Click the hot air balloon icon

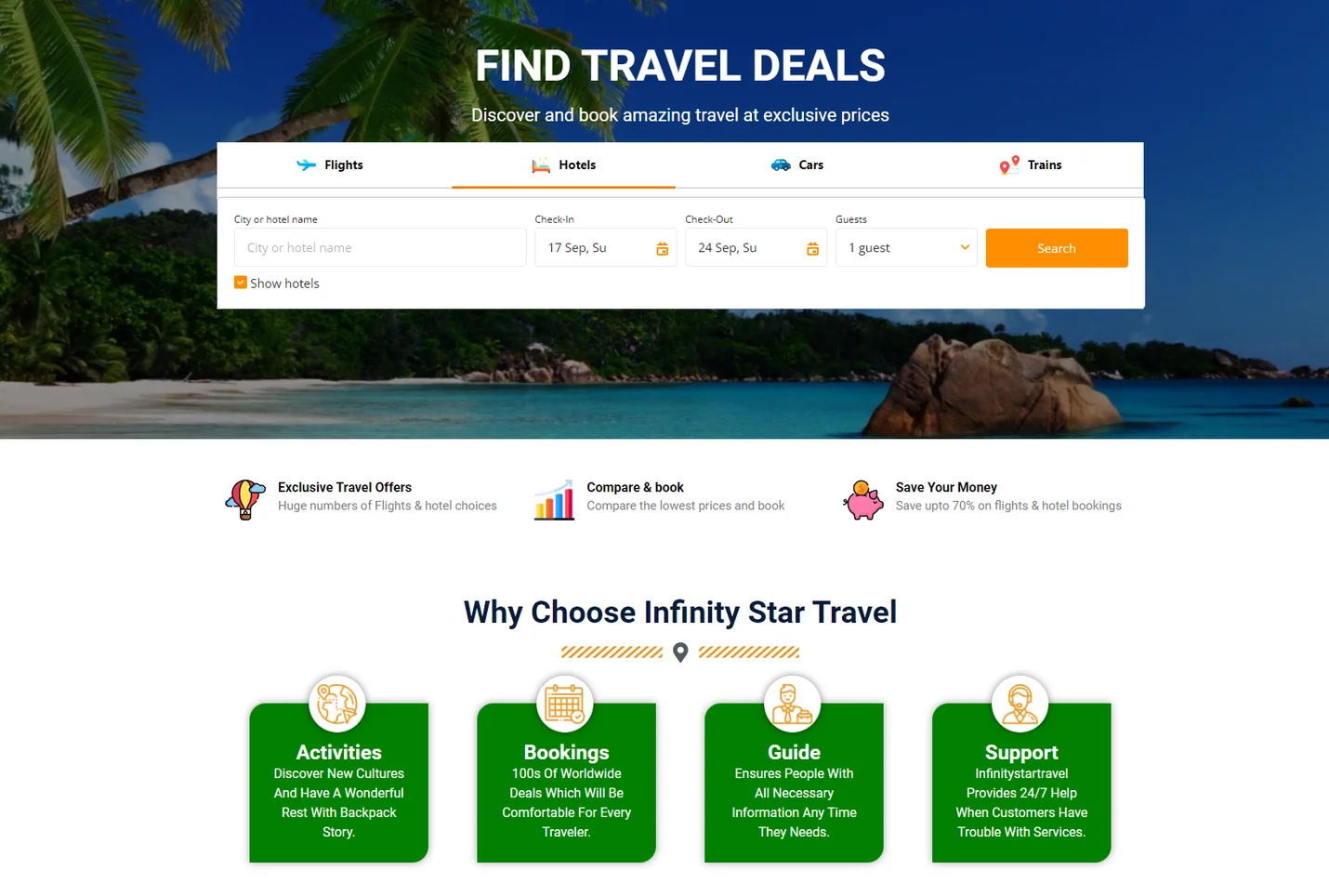pyautogui.click(x=245, y=499)
